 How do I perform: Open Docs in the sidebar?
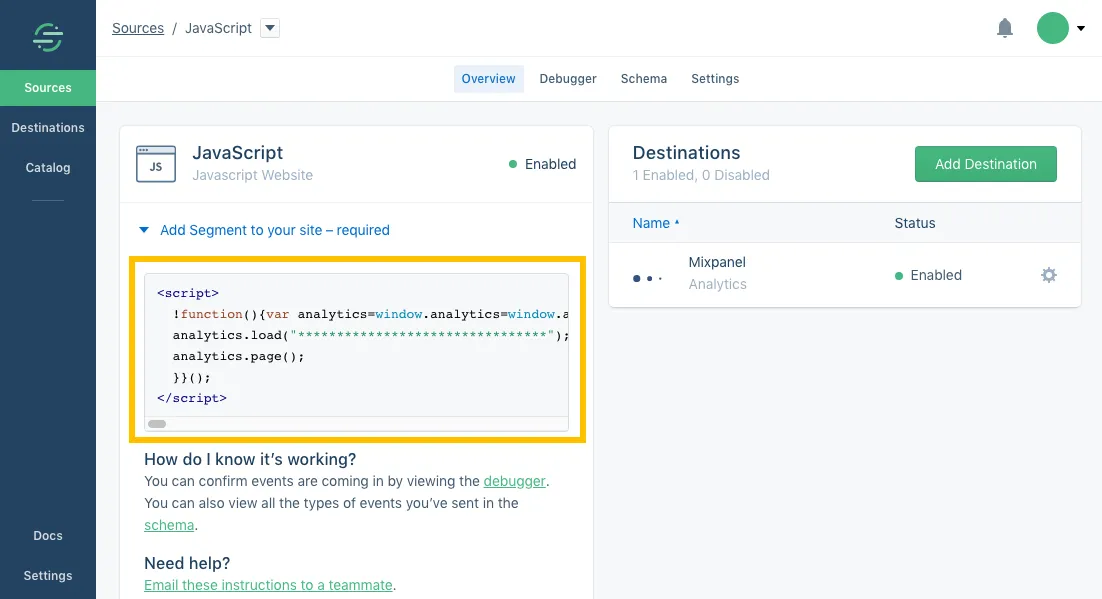click(x=48, y=536)
